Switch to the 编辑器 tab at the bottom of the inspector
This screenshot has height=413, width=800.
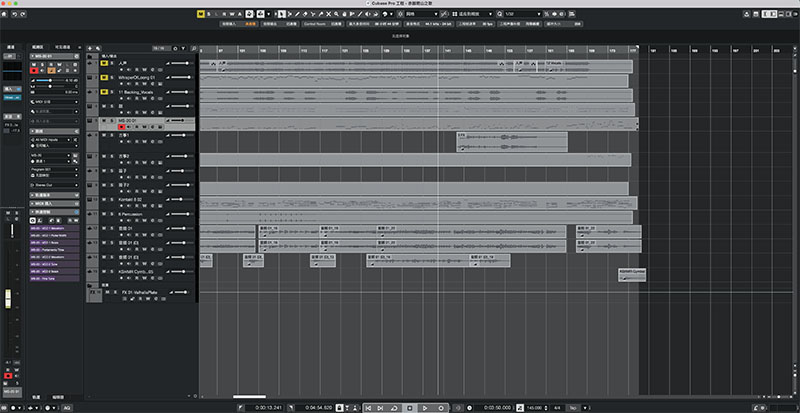tap(56, 397)
